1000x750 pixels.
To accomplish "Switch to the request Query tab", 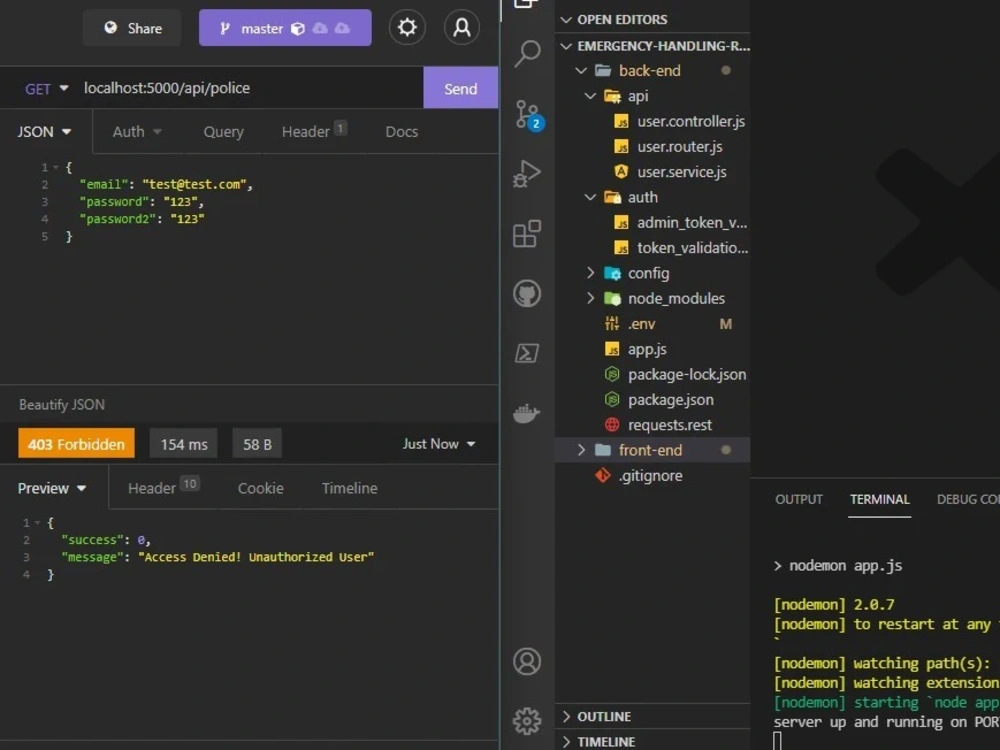I will pyautogui.click(x=223, y=132).
